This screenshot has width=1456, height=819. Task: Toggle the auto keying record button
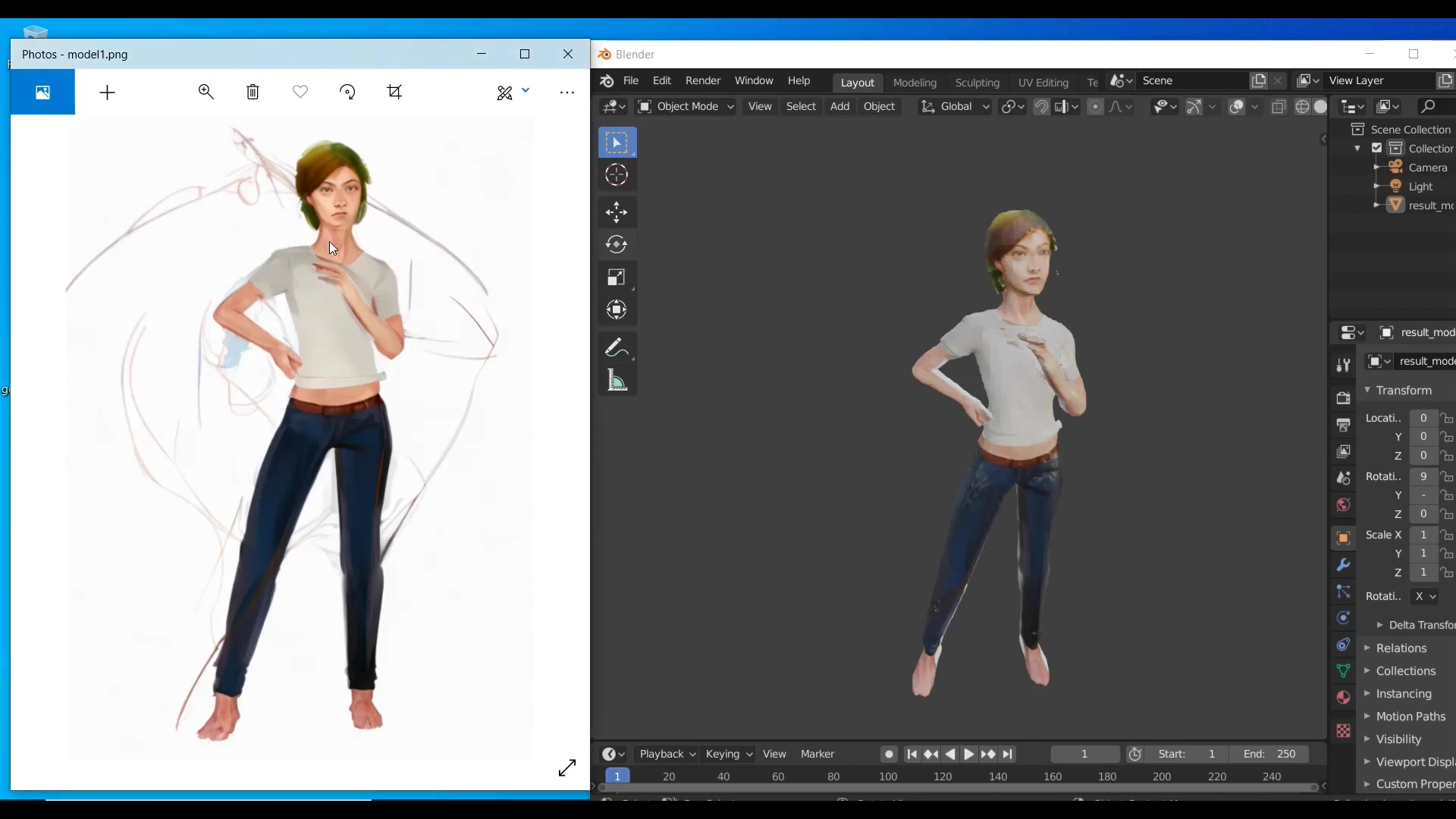(x=889, y=754)
